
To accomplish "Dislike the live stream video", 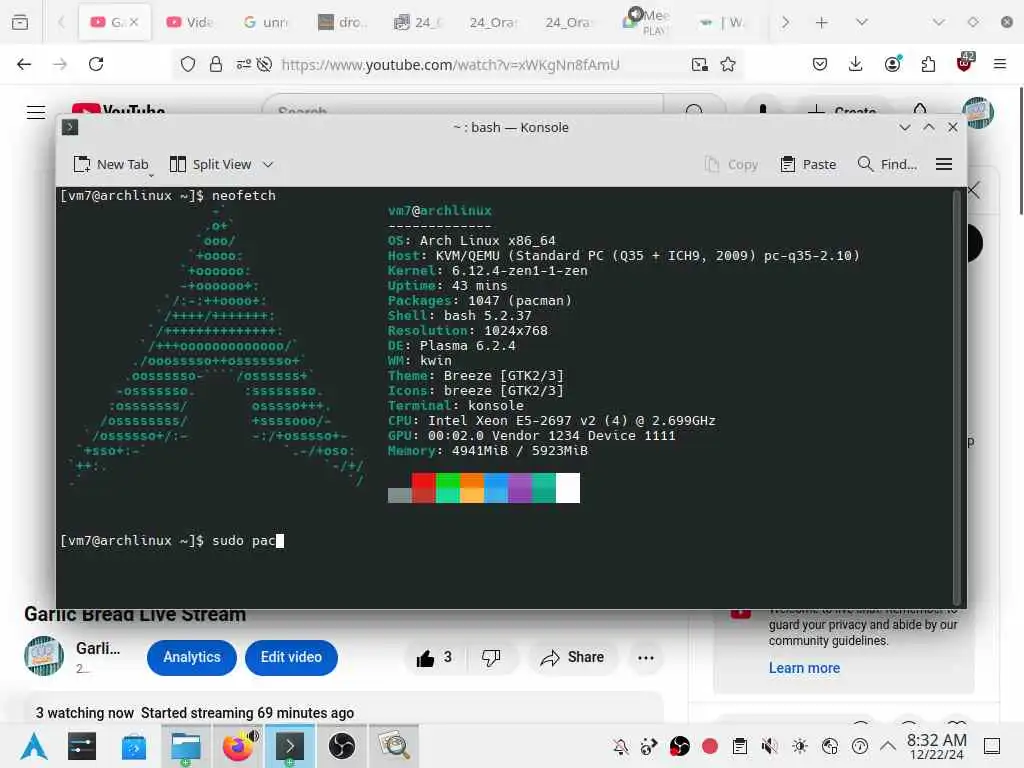I will [x=491, y=658].
